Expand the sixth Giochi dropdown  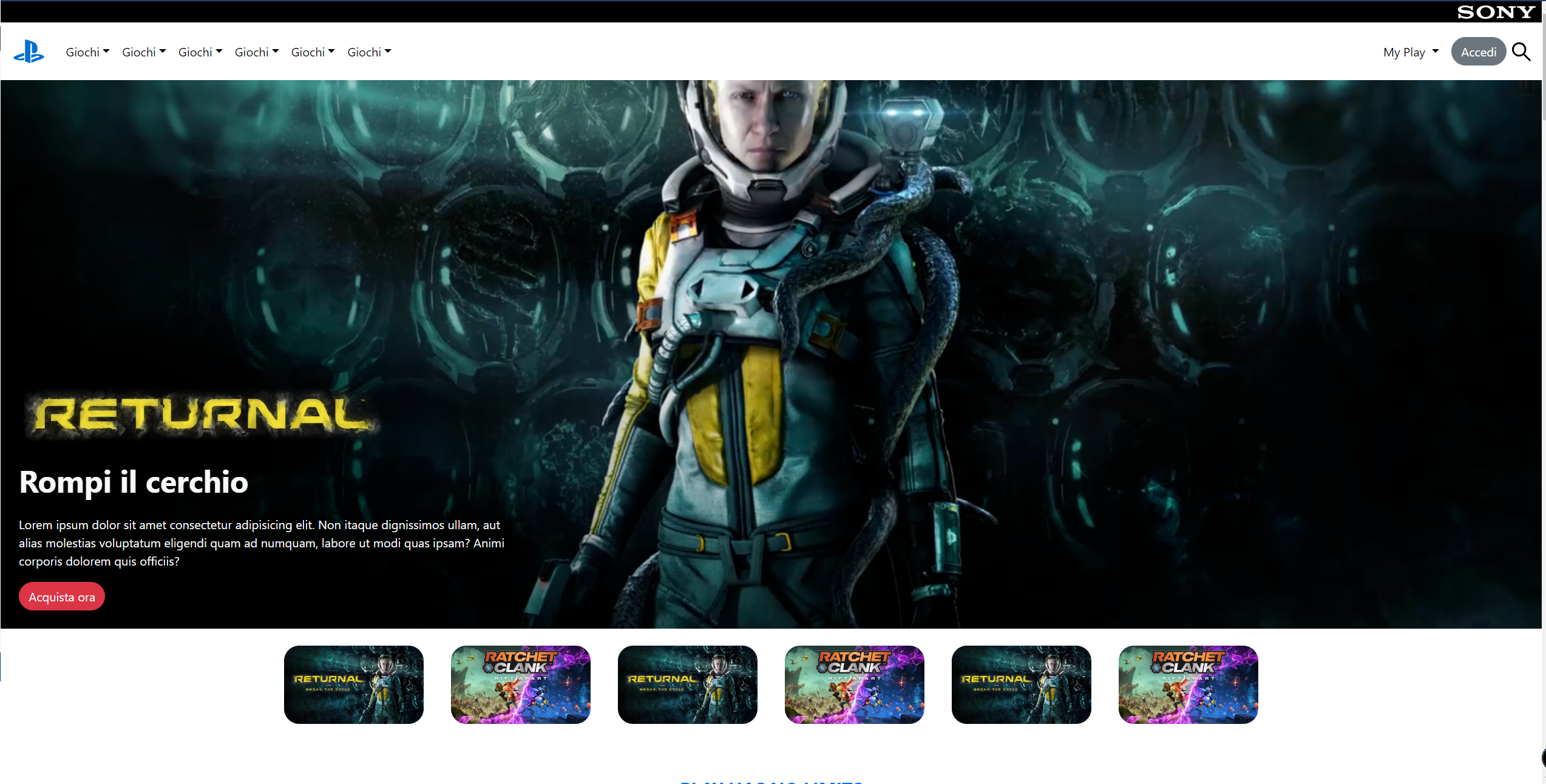369,52
